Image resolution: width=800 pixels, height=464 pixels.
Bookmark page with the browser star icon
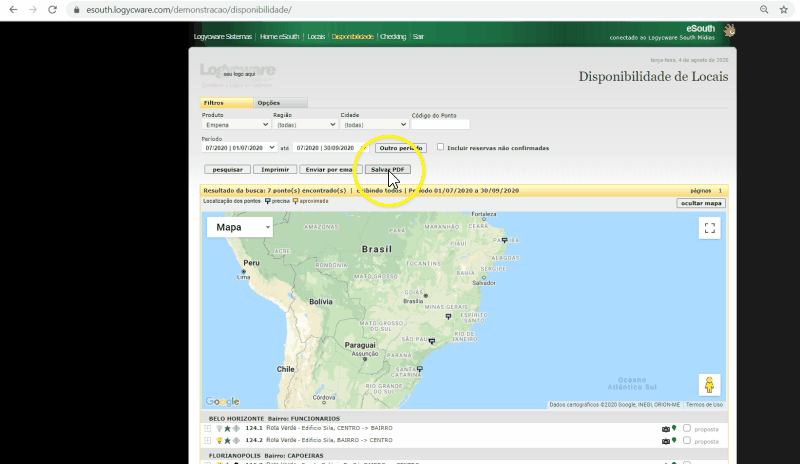point(784,9)
